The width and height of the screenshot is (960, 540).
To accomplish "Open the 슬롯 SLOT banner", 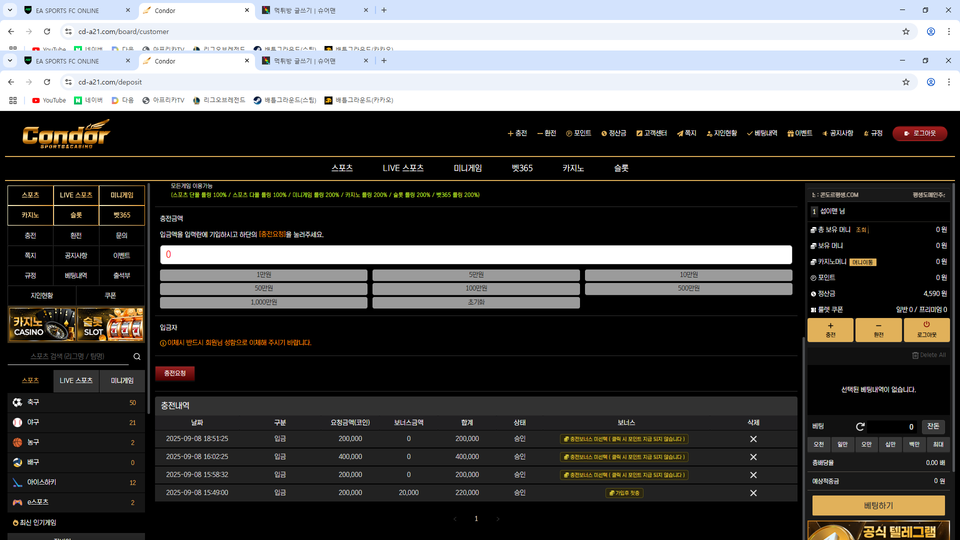I will [x=111, y=325].
